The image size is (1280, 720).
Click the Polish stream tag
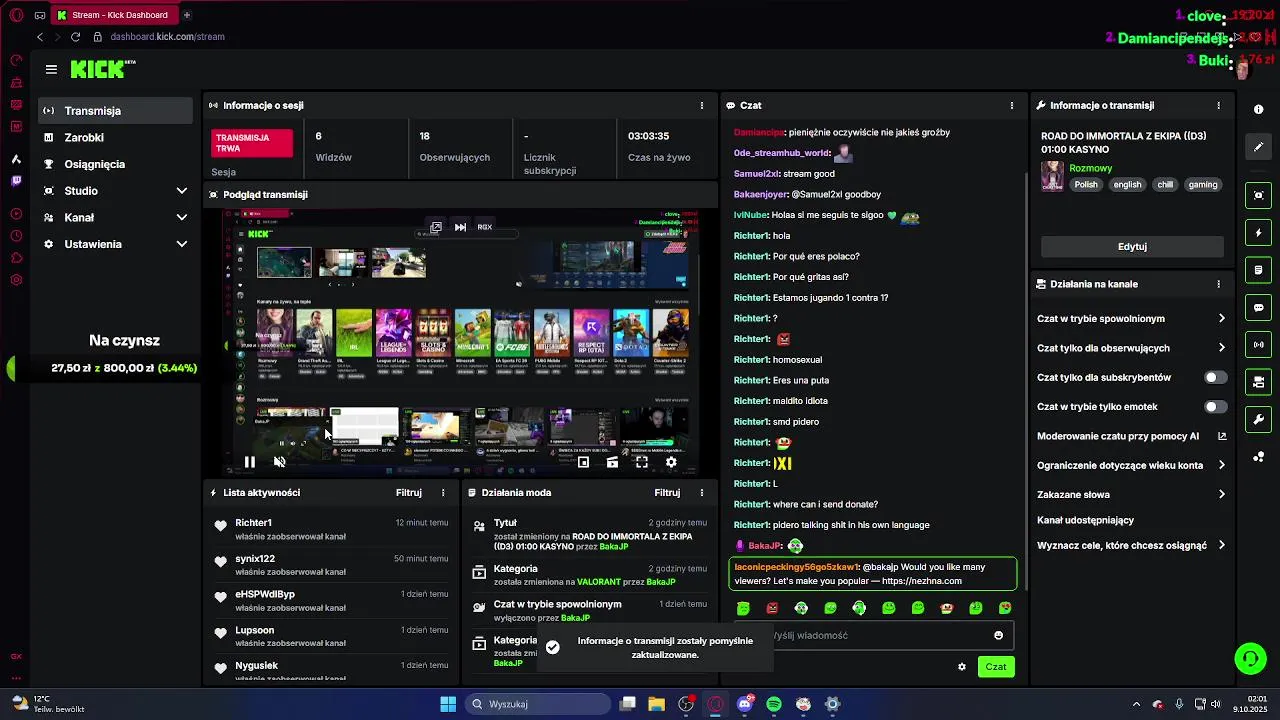[x=1086, y=185]
